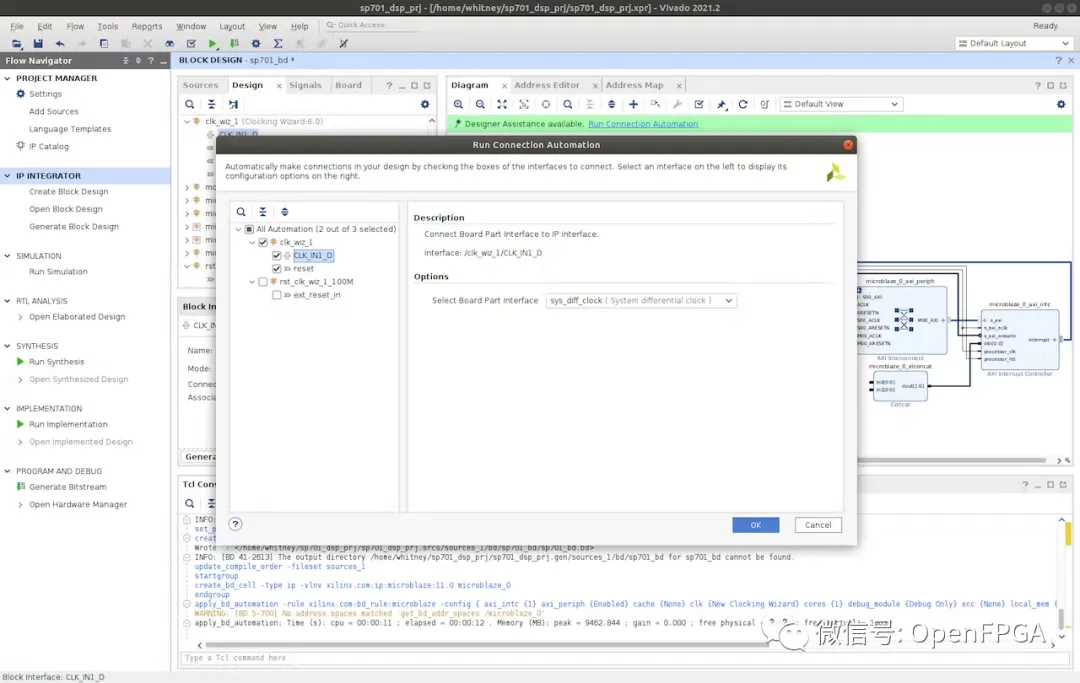Click the search icon in the automation dialog

[241, 212]
